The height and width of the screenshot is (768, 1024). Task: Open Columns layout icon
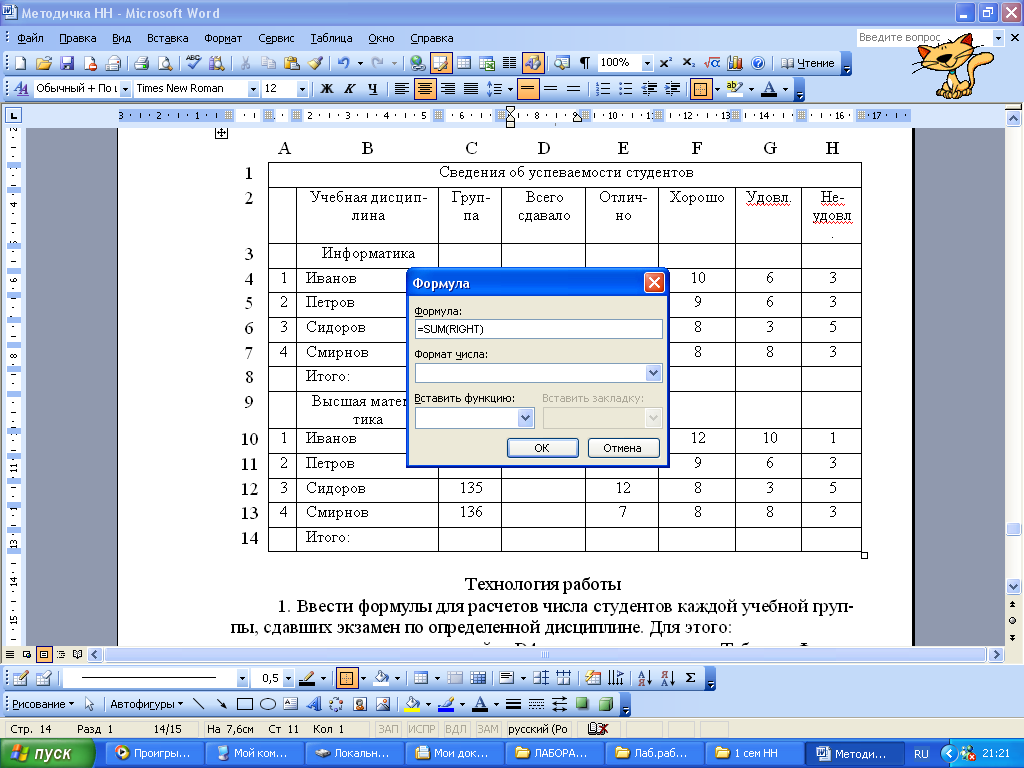pyautogui.click(x=509, y=63)
